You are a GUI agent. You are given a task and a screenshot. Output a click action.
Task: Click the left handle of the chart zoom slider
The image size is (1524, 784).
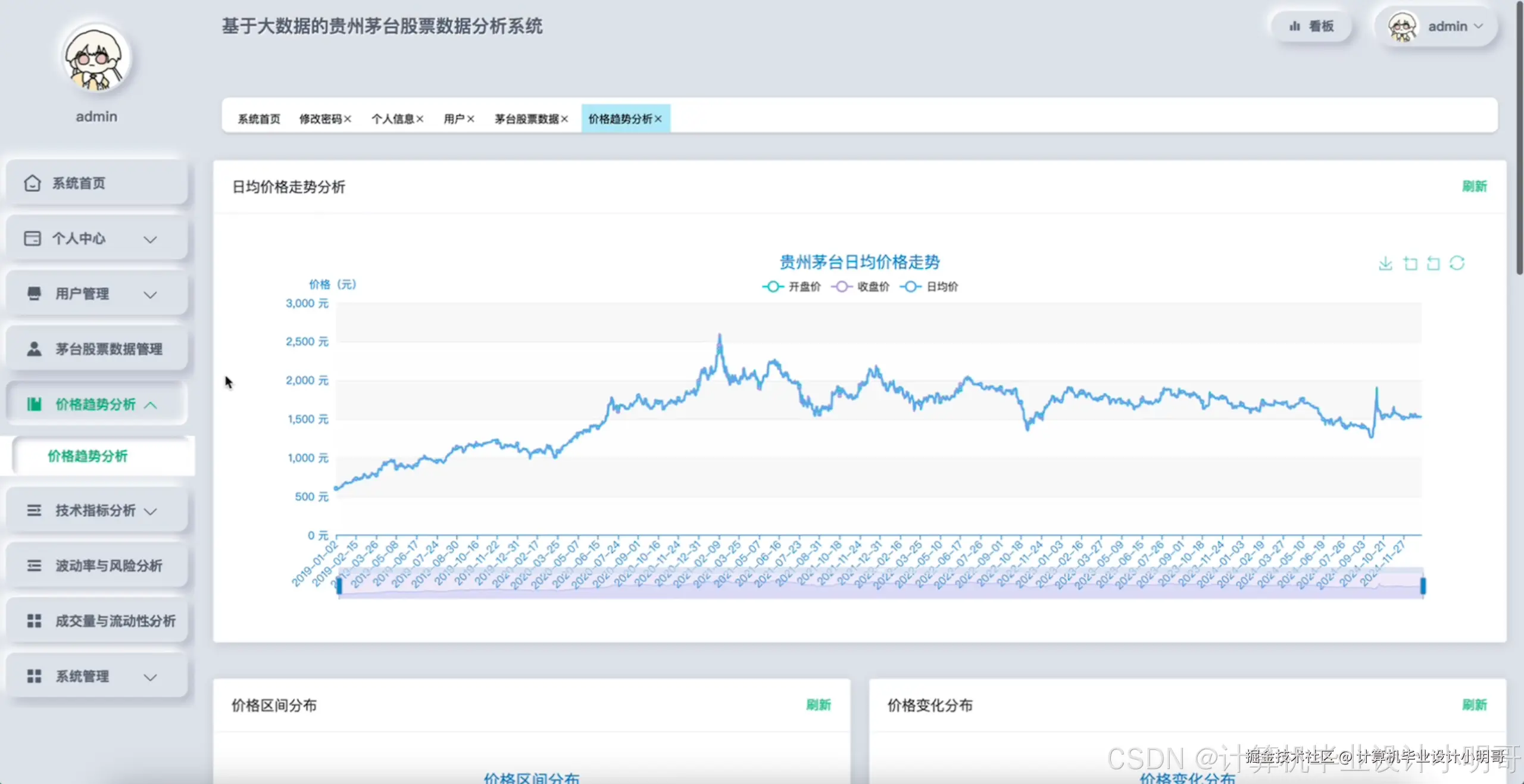coord(339,586)
